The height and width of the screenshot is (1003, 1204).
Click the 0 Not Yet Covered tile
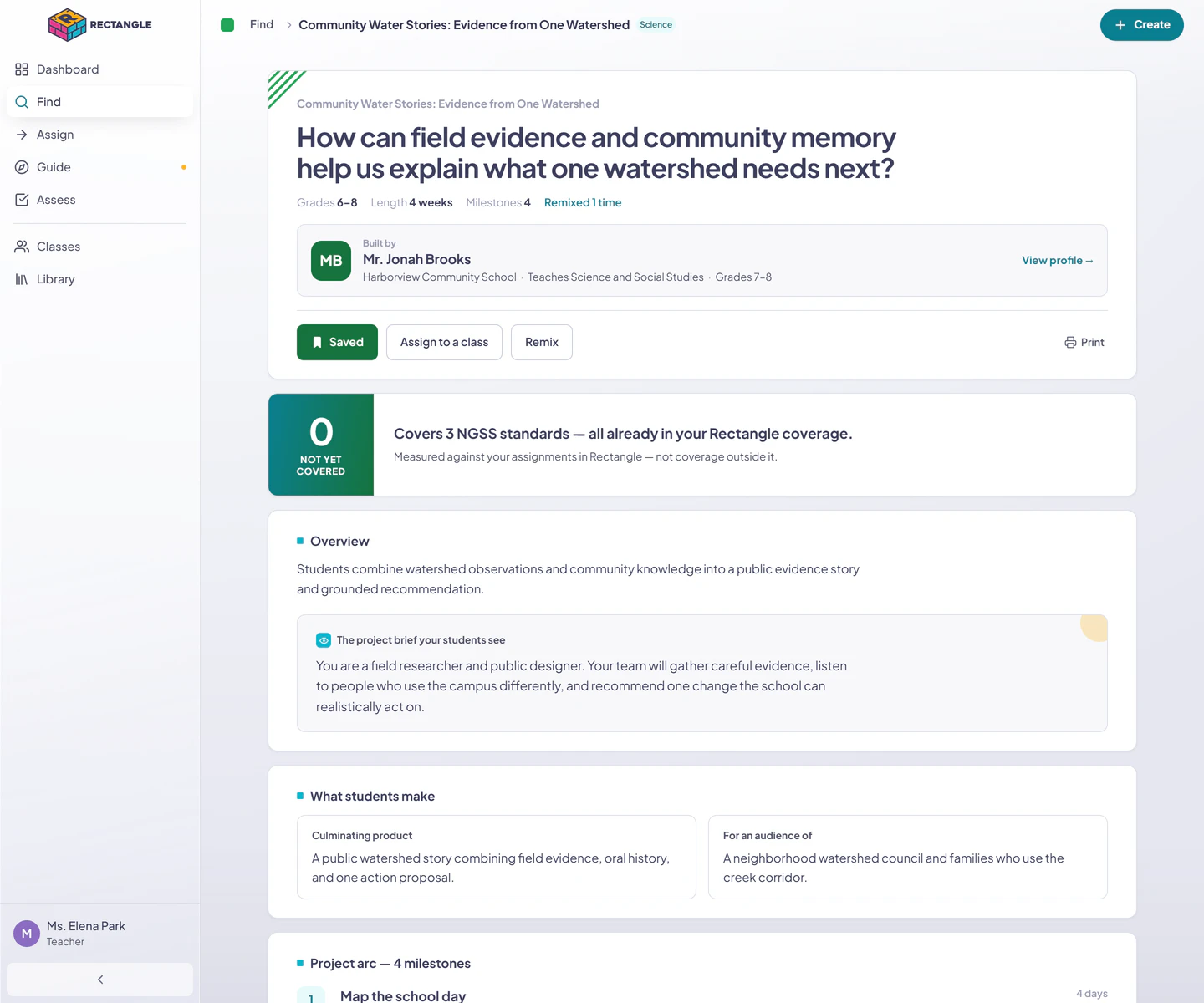(x=321, y=445)
